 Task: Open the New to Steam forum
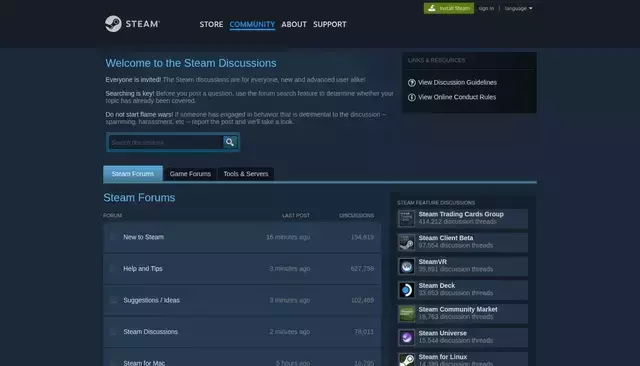(x=143, y=237)
